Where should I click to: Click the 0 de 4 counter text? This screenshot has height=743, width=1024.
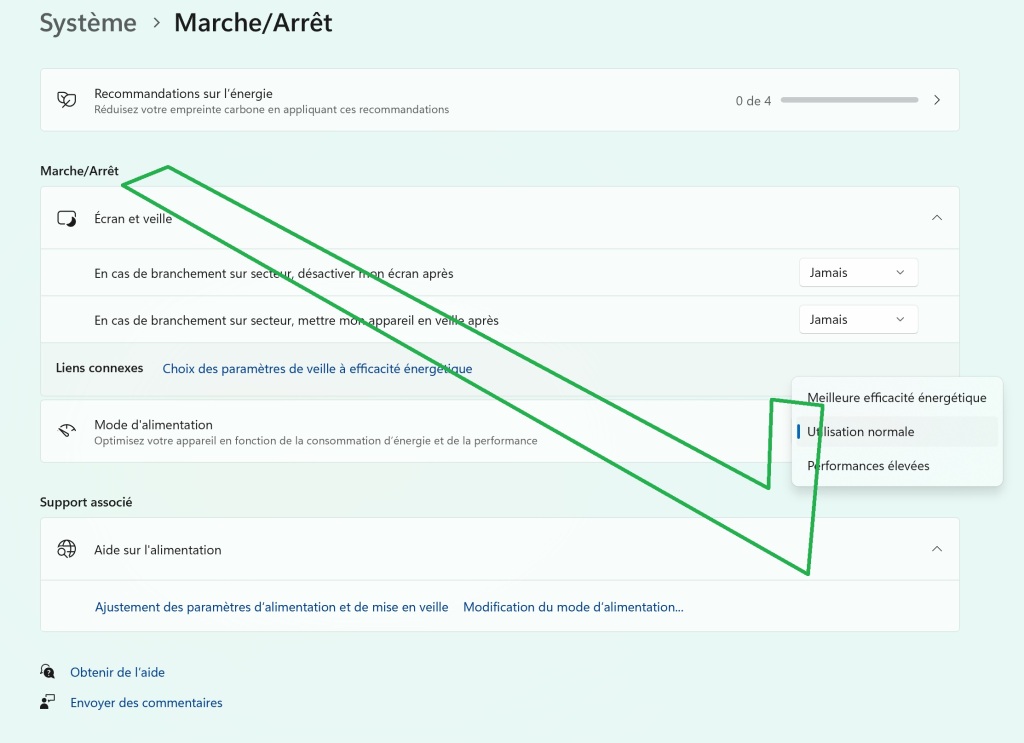(x=754, y=101)
